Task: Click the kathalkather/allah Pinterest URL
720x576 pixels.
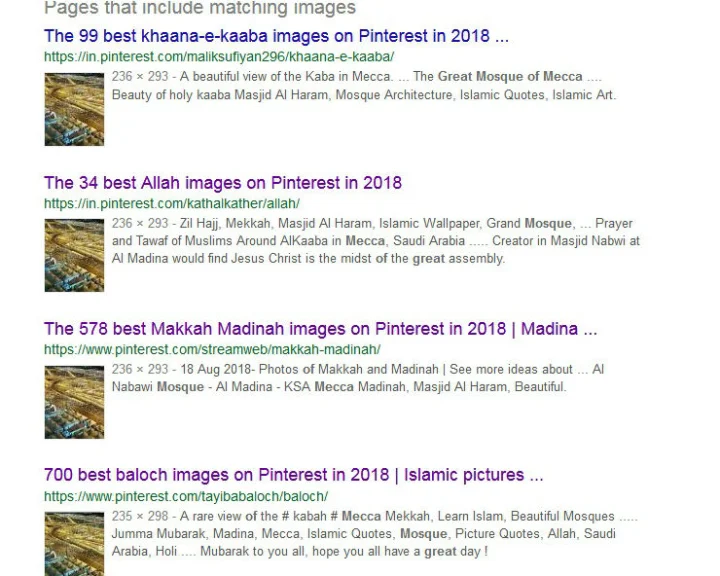Action: 172,203
